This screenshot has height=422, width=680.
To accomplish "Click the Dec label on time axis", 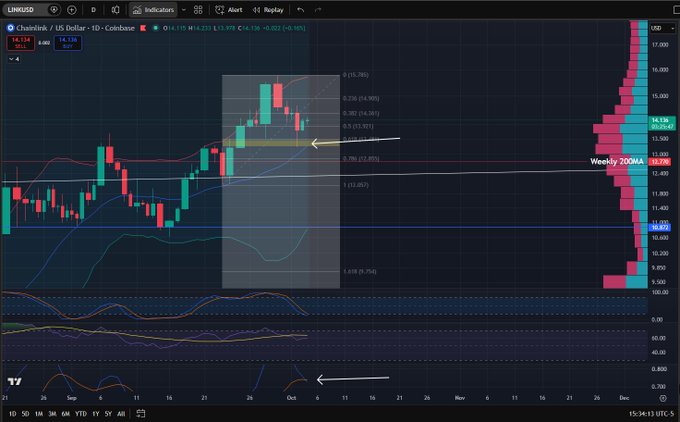I will click(x=624, y=398).
